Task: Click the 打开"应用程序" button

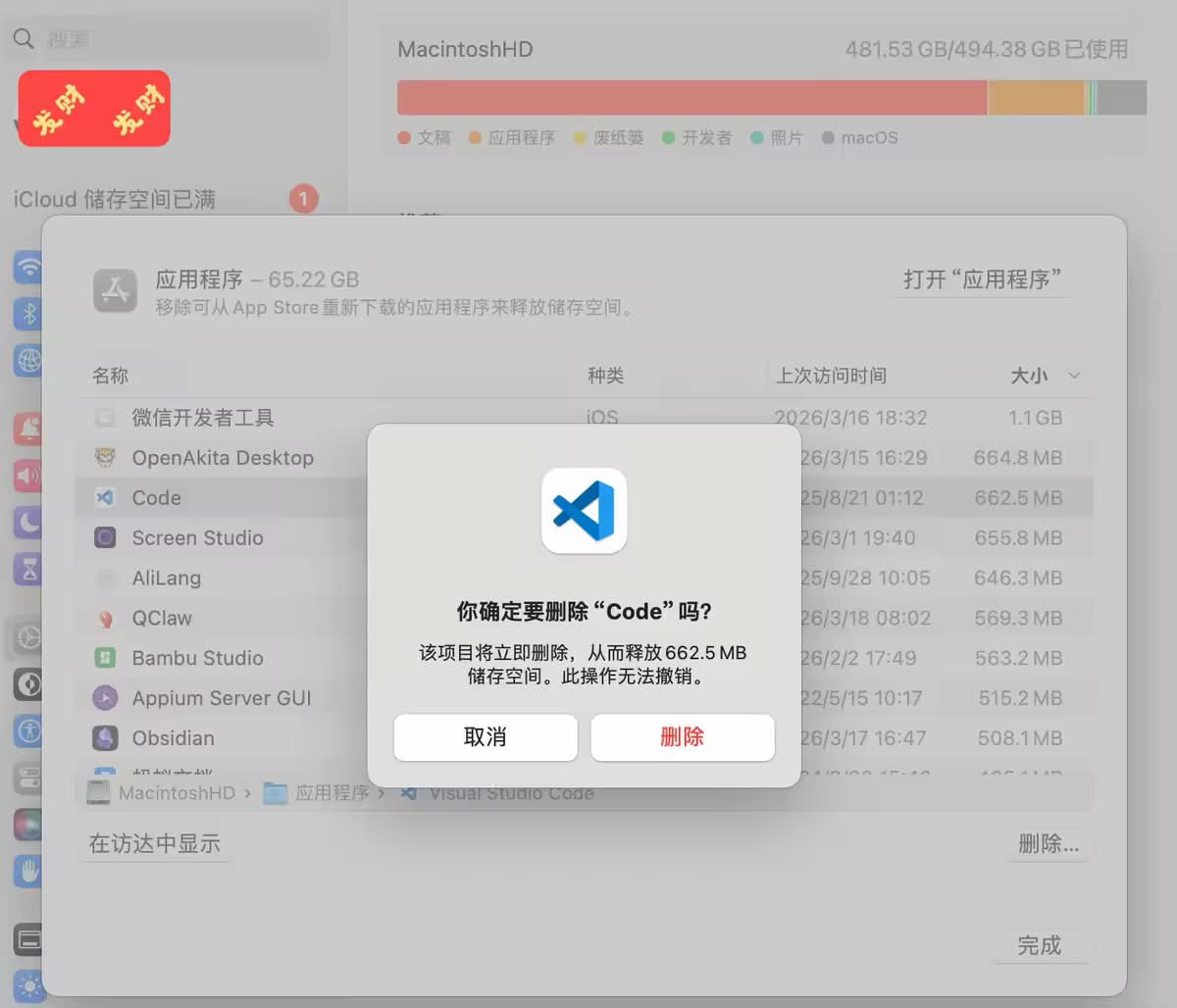Action: tap(982, 279)
